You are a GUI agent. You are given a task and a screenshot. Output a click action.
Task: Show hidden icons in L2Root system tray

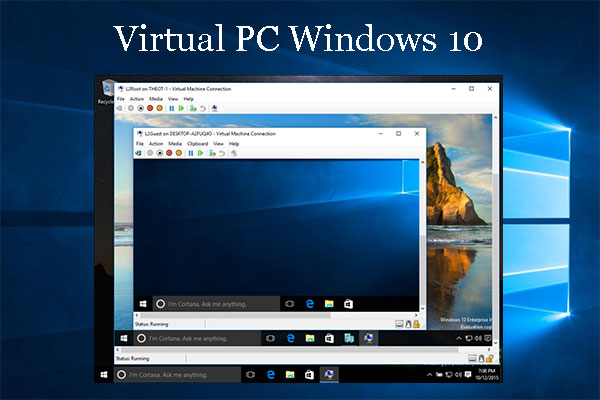click(459, 338)
